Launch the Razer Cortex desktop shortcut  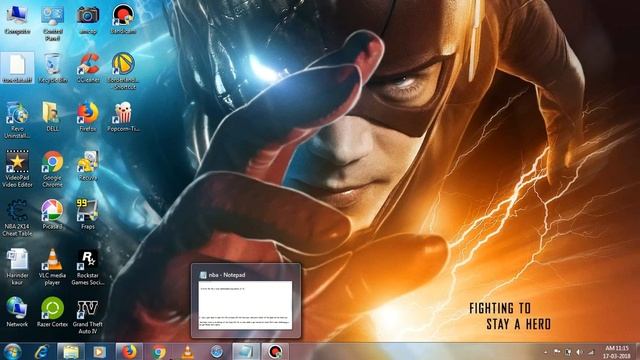tap(52, 312)
